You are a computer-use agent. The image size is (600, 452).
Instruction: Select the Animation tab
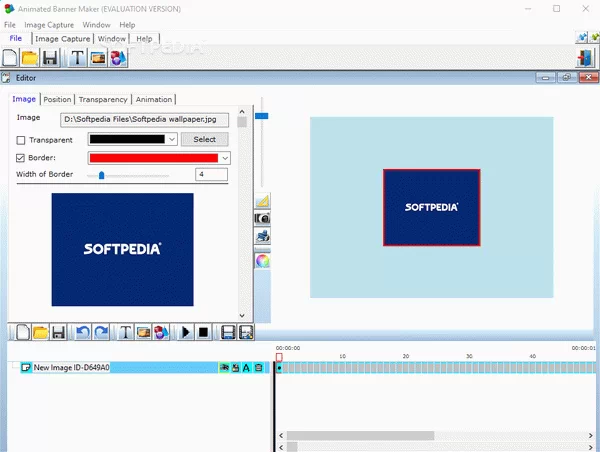154,100
